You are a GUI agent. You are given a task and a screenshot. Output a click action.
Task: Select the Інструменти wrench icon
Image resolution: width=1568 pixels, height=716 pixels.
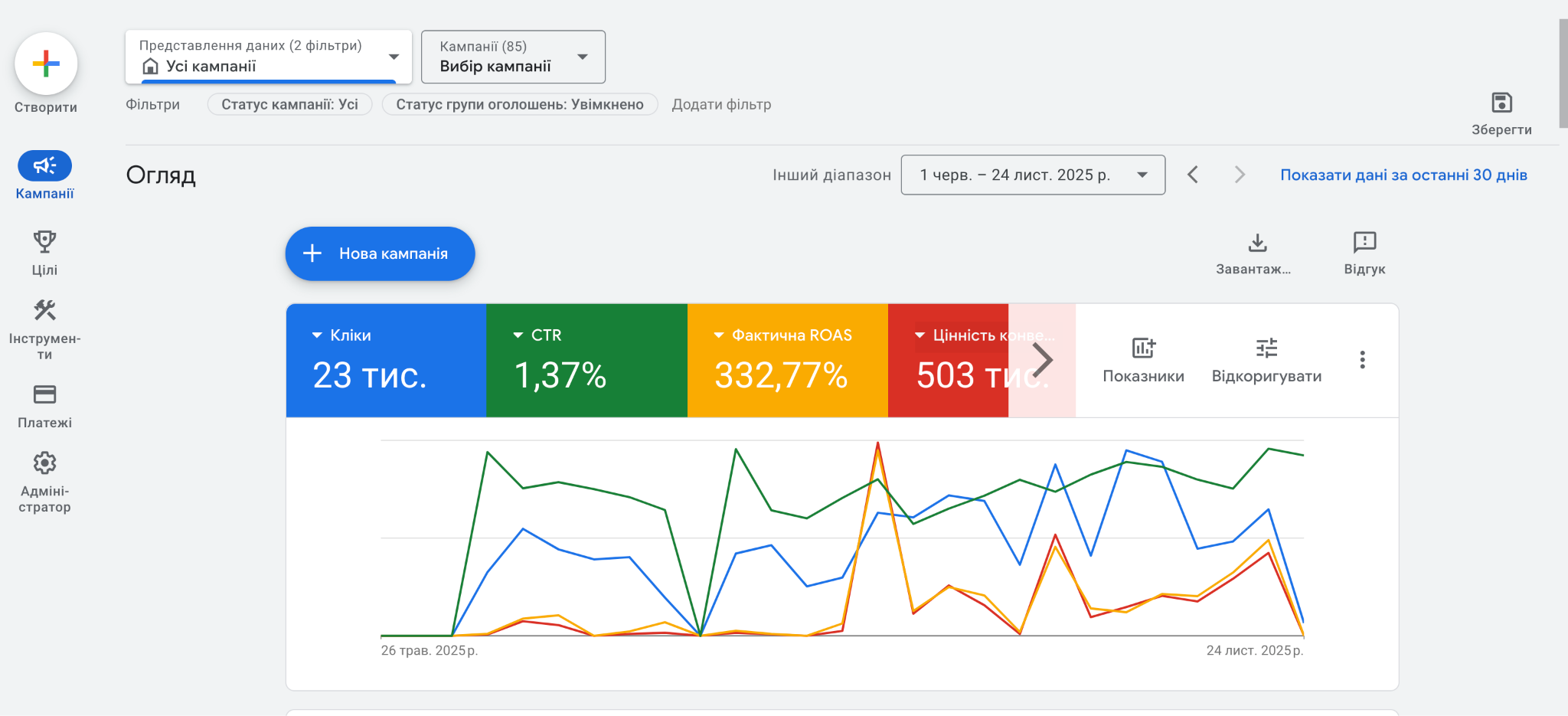click(44, 310)
